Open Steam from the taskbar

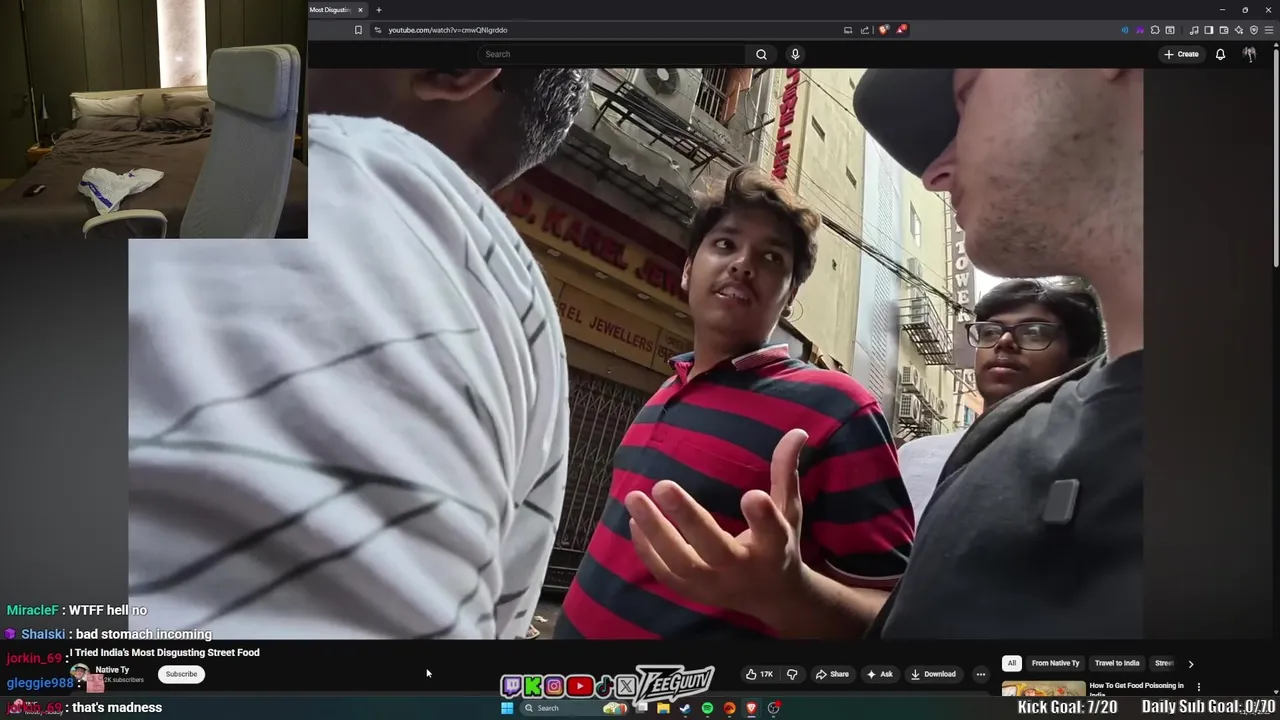685,708
